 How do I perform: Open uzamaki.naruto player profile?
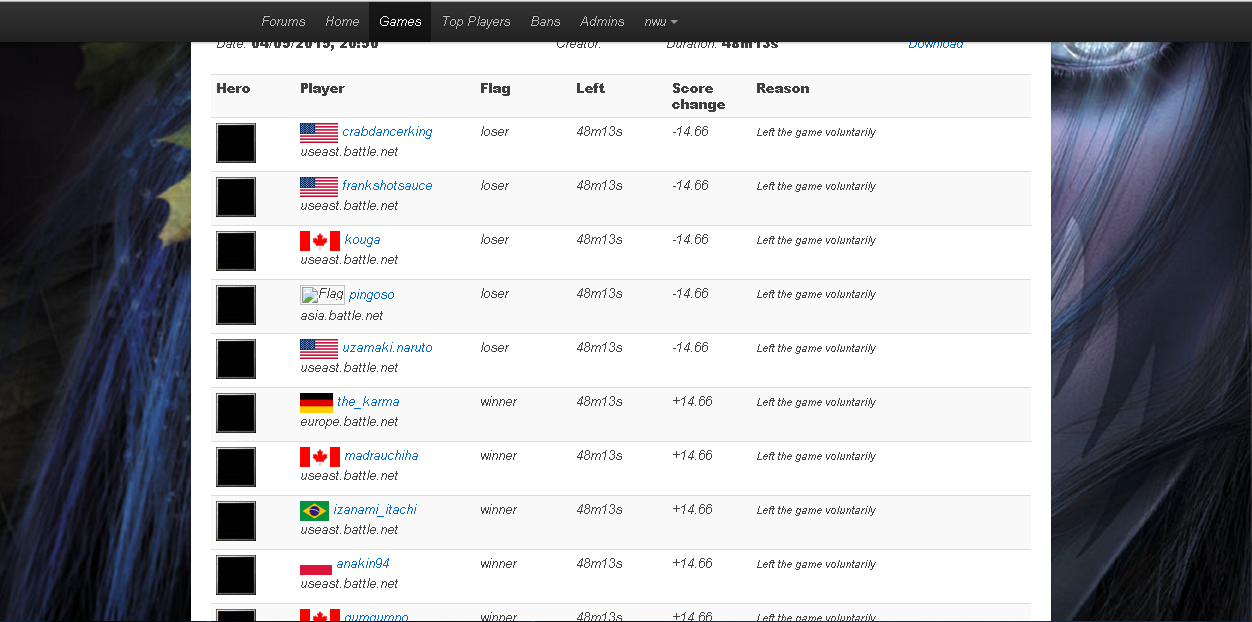(387, 348)
